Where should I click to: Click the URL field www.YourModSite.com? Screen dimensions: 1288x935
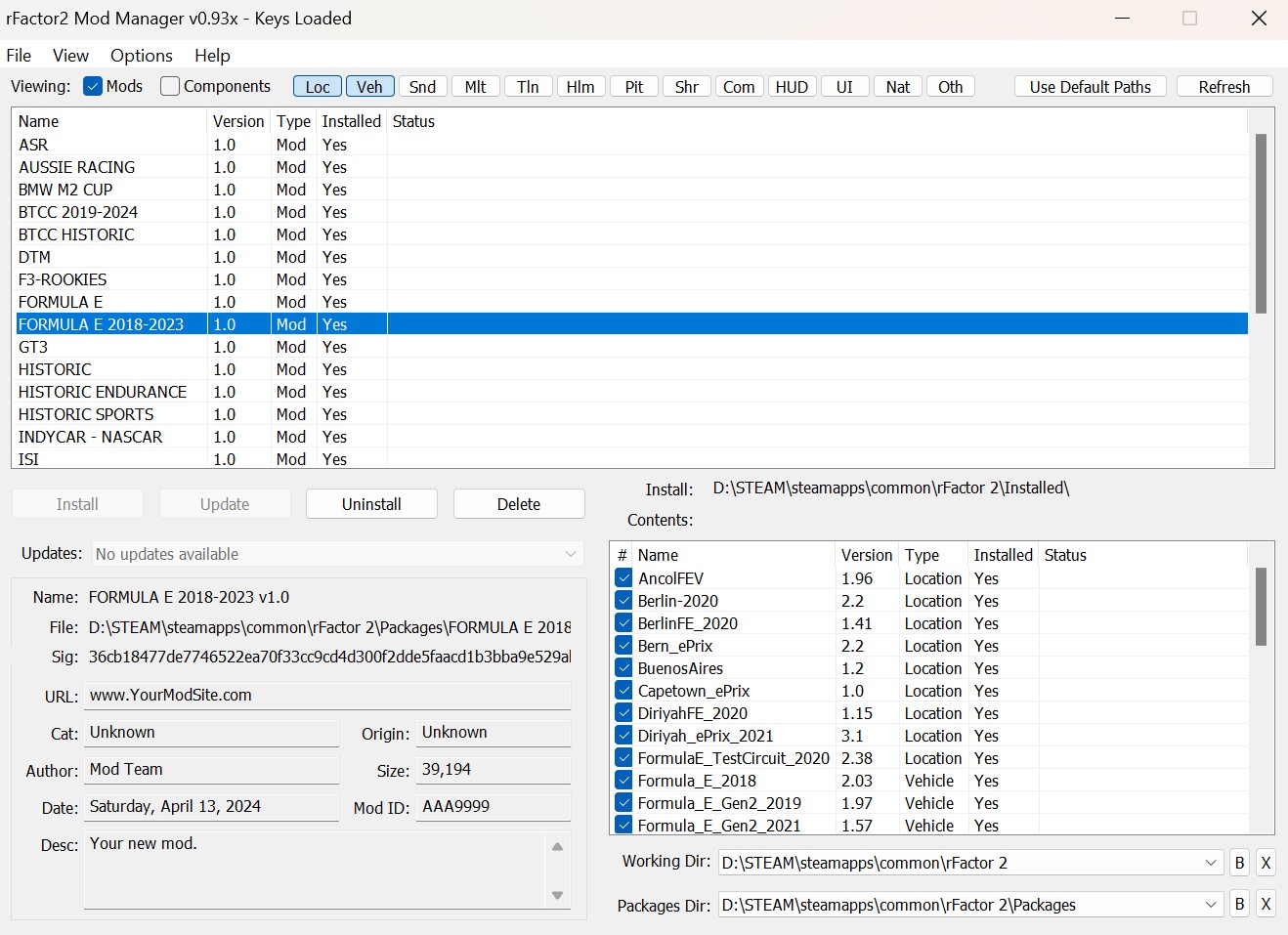327,696
